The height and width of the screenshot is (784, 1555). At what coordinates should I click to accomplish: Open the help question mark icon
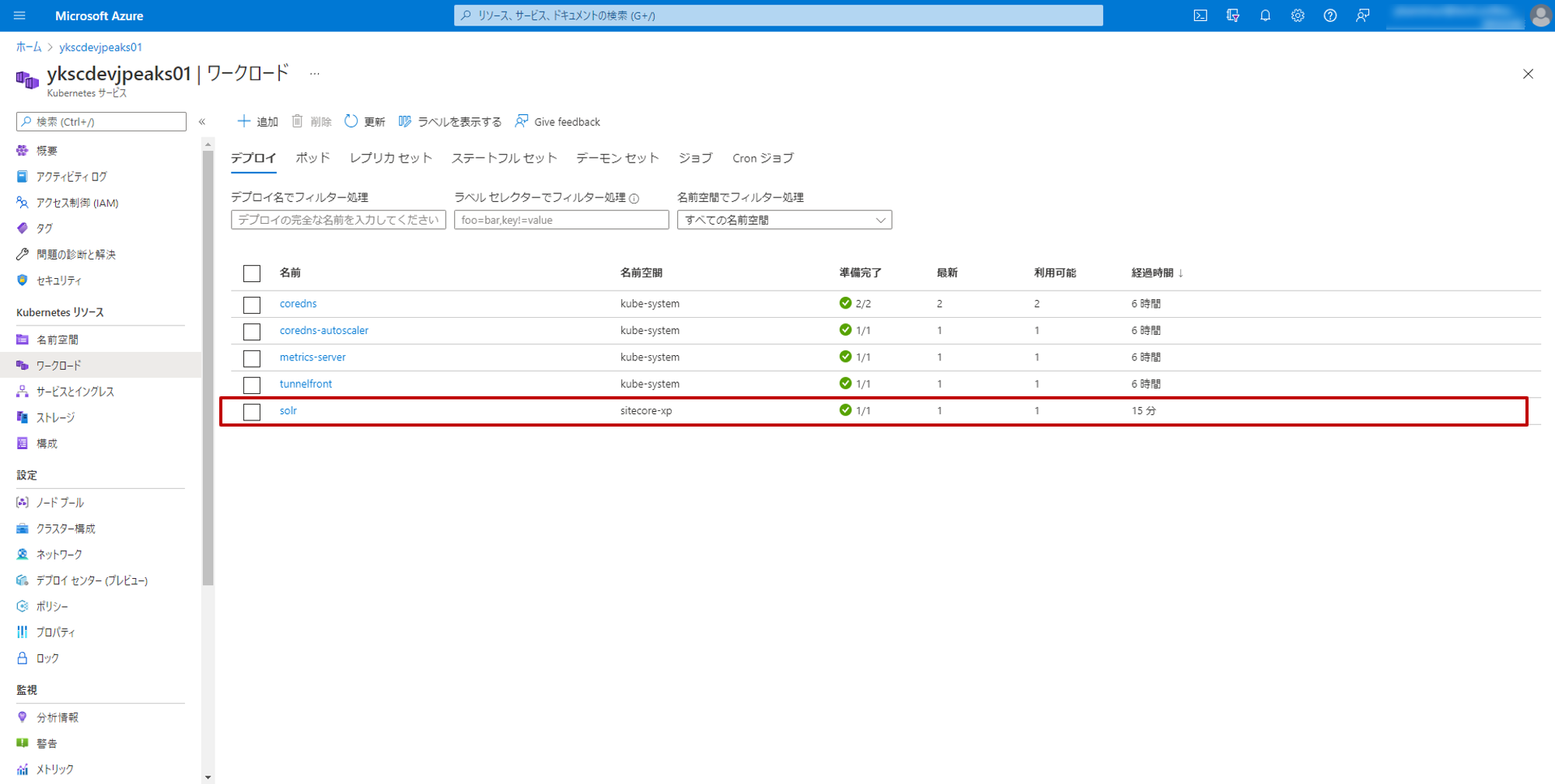click(1330, 16)
